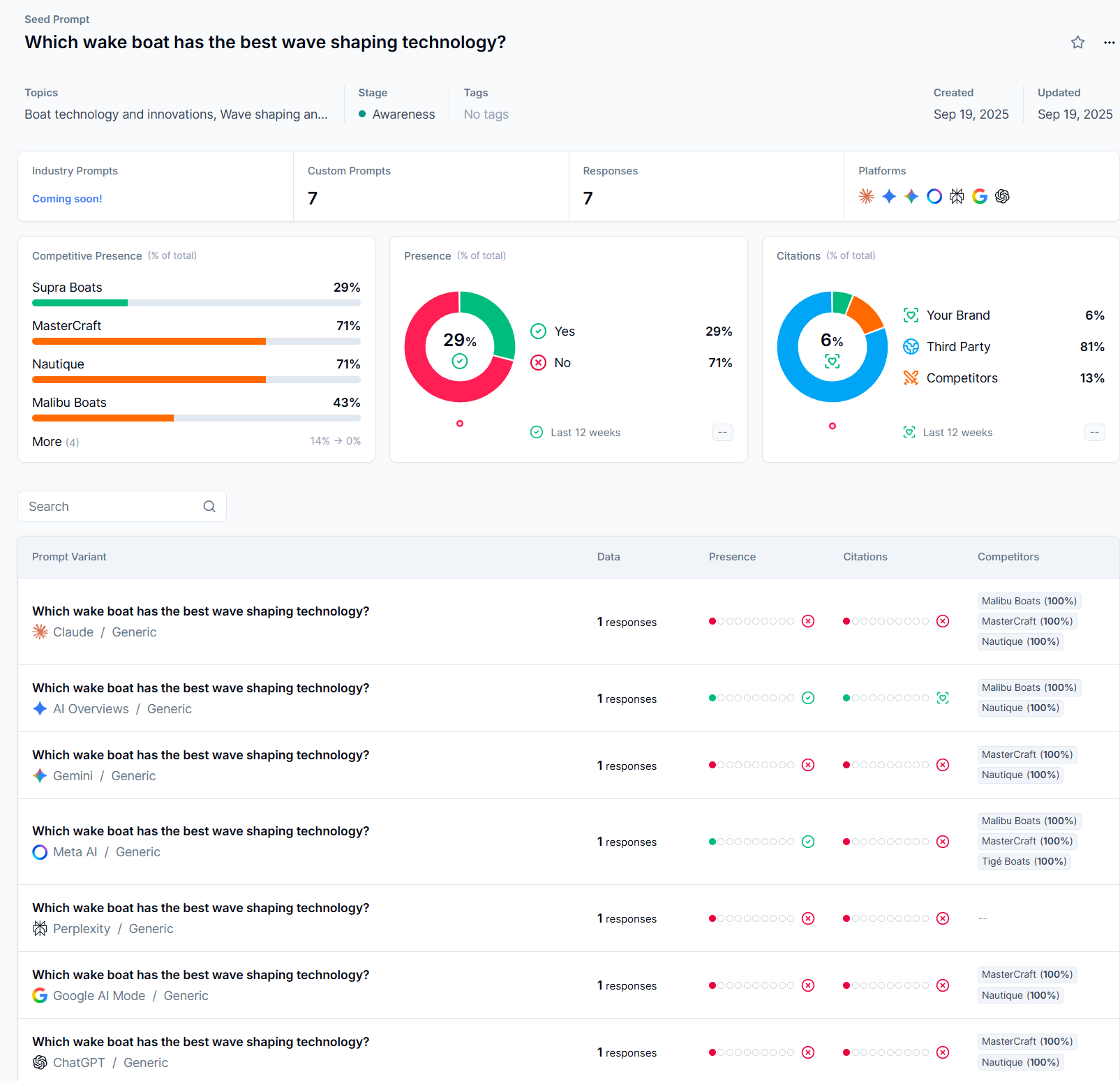Click the Nautique competitor name

pos(58,364)
